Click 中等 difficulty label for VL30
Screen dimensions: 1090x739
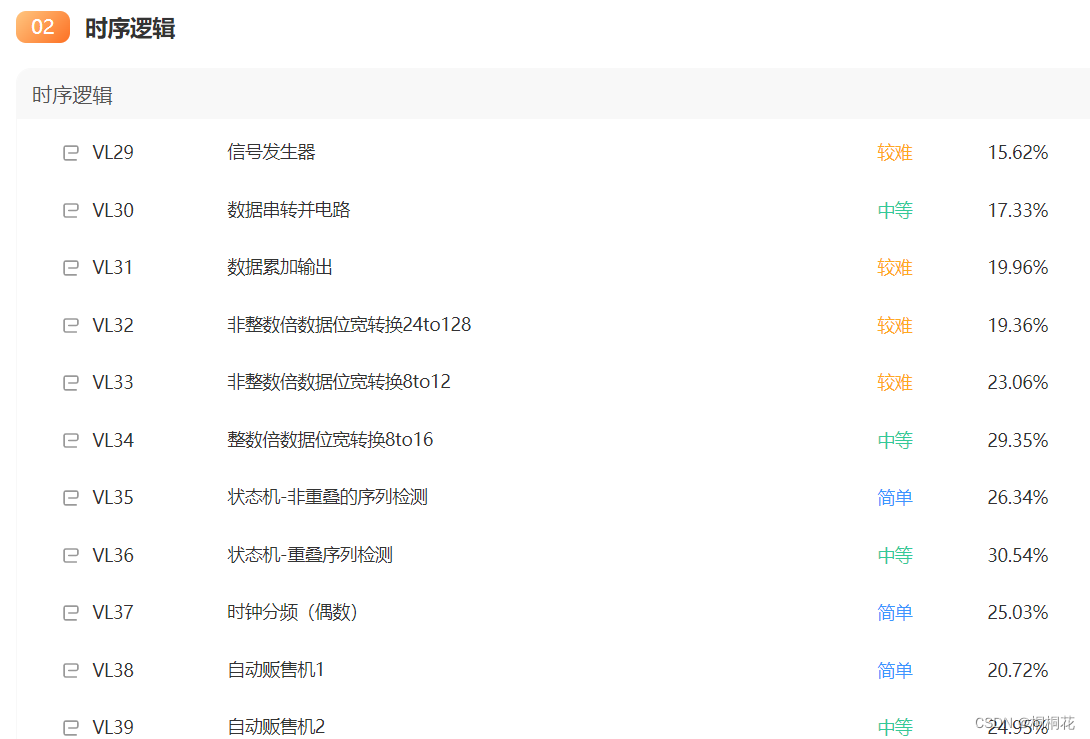pyautogui.click(x=895, y=210)
